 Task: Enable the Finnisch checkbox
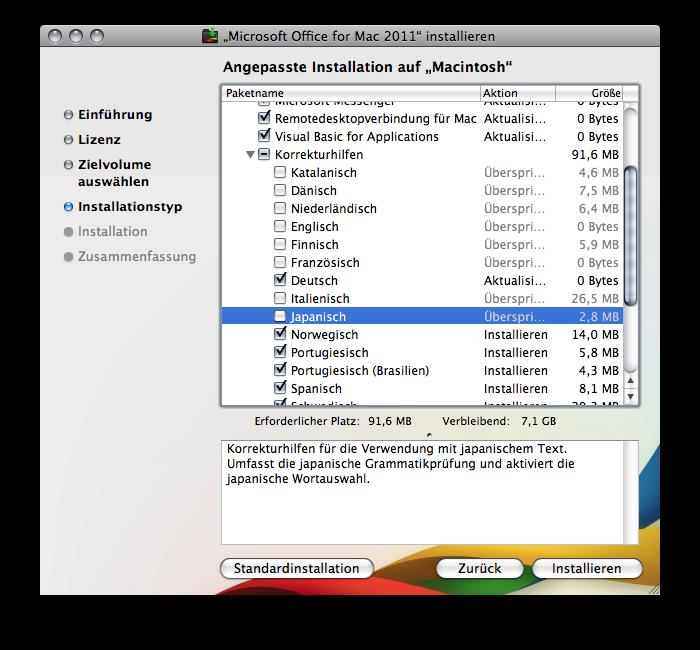280,244
